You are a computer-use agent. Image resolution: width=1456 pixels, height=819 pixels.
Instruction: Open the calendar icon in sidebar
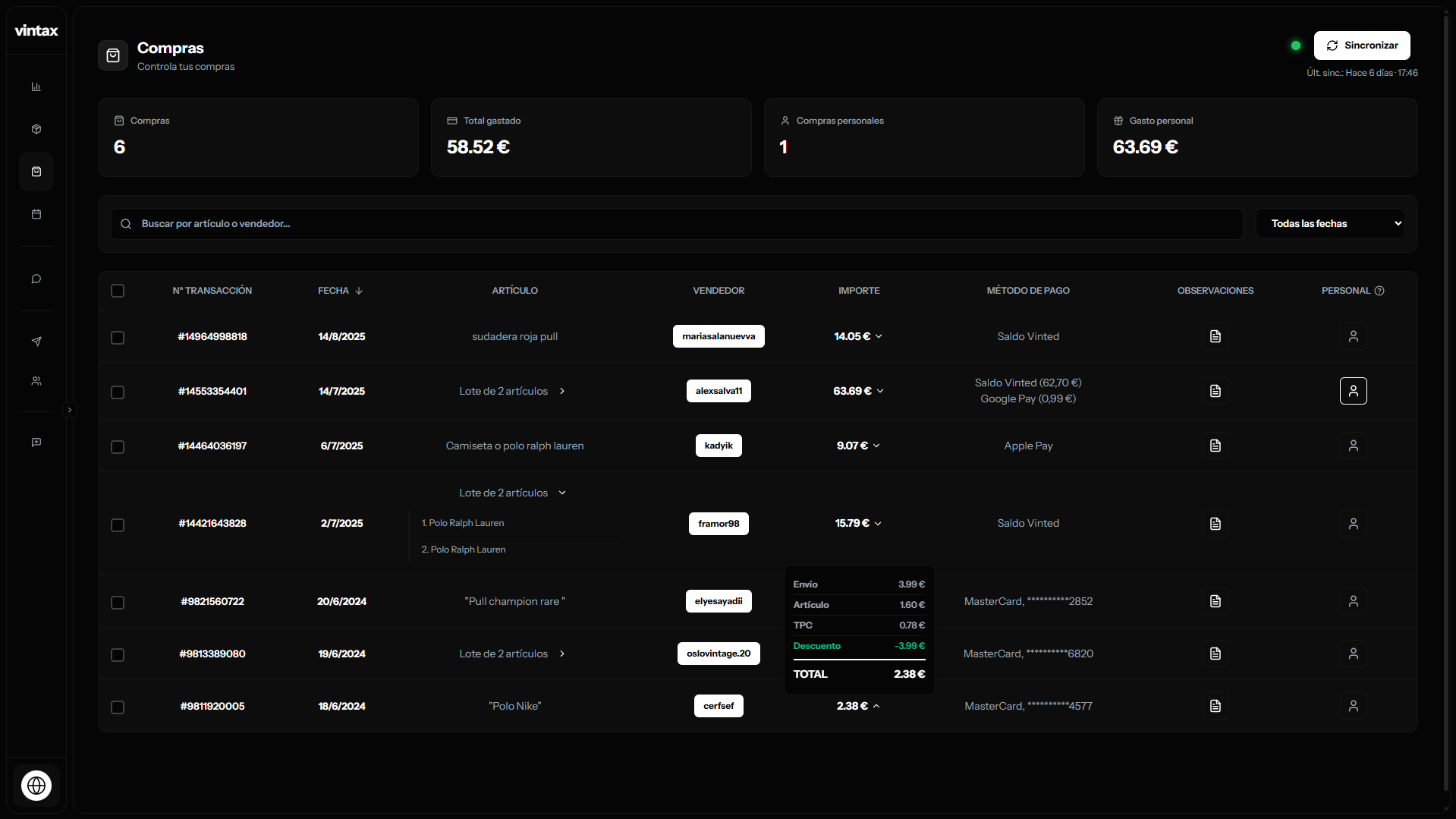[x=36, y=214]
